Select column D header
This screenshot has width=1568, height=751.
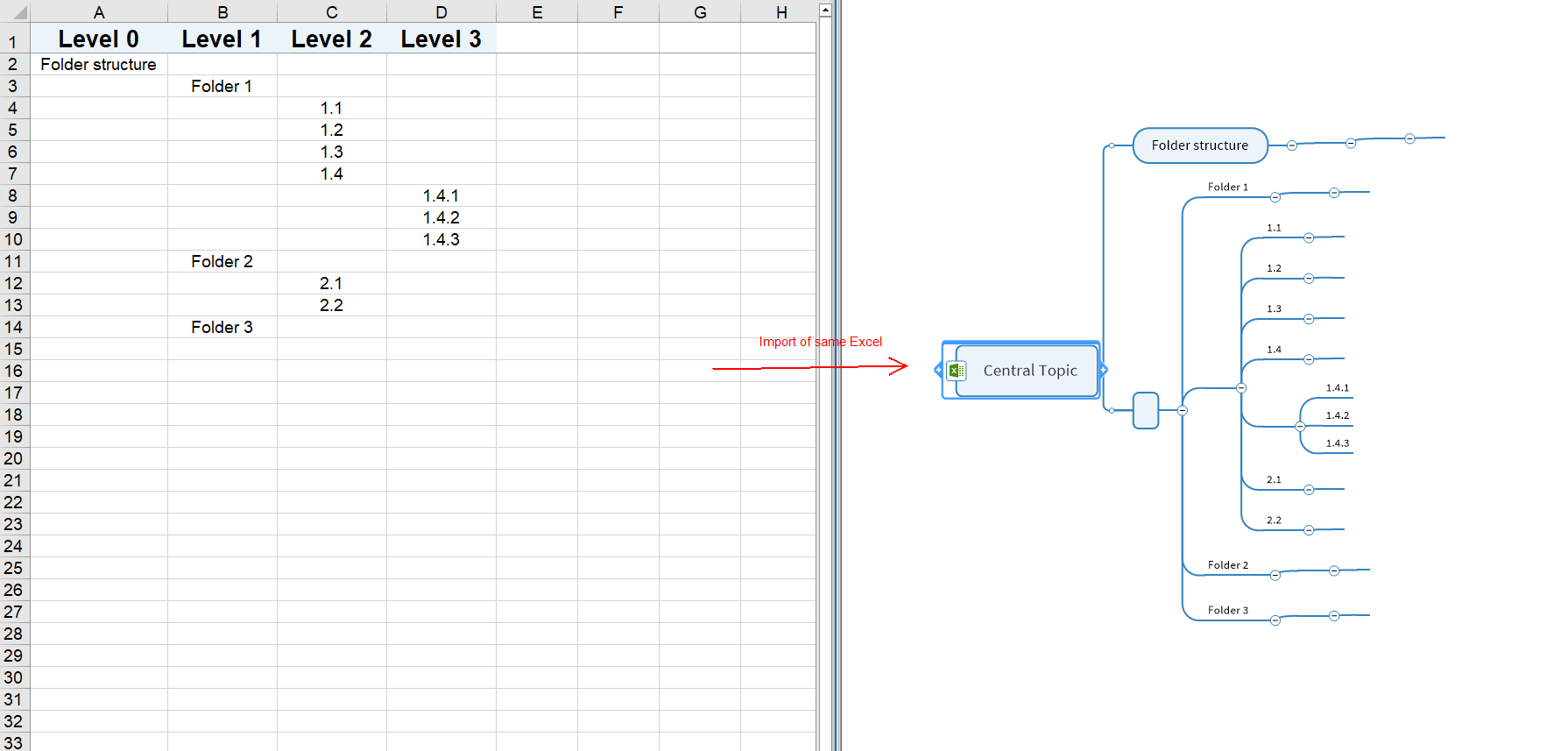441,11
